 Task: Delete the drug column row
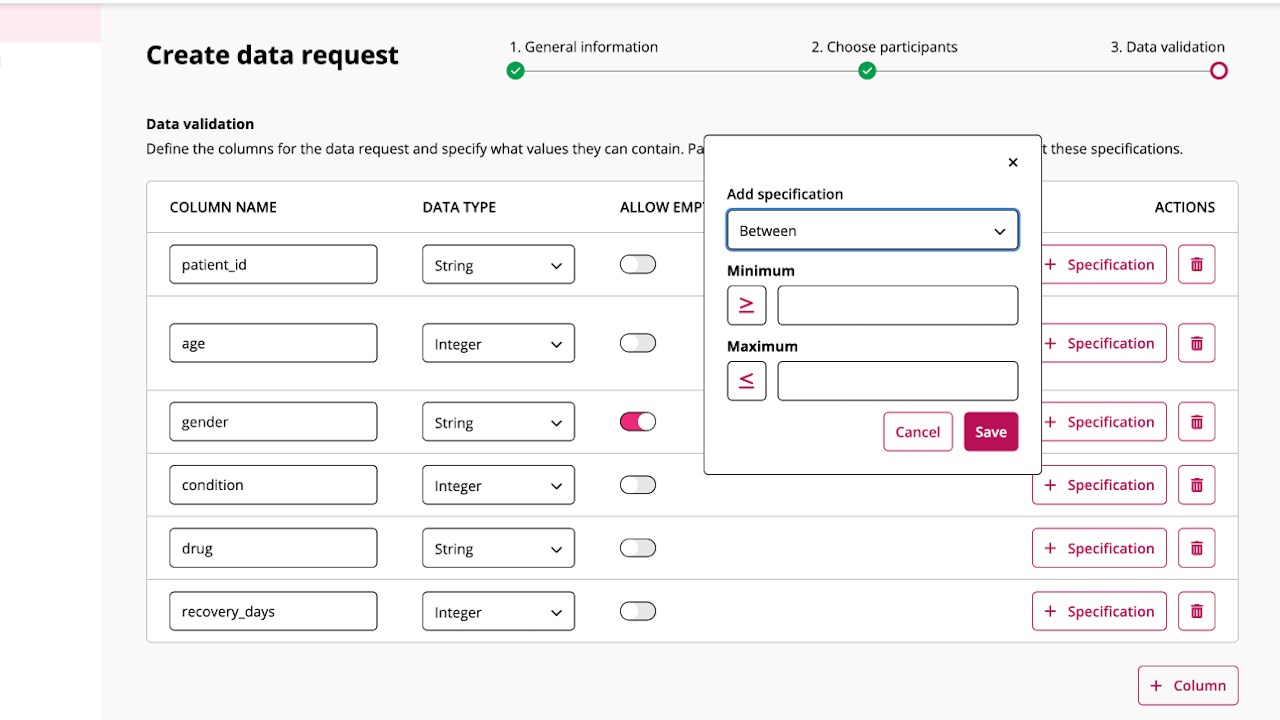[1196, 548]
